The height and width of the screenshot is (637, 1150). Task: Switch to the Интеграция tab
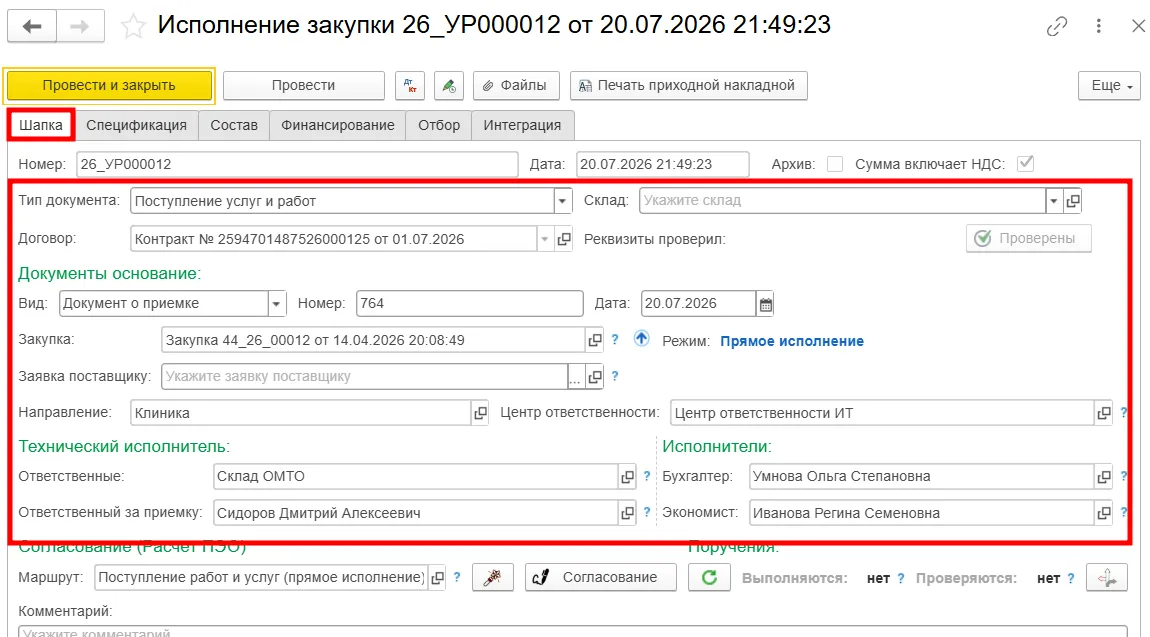point(522,125)
